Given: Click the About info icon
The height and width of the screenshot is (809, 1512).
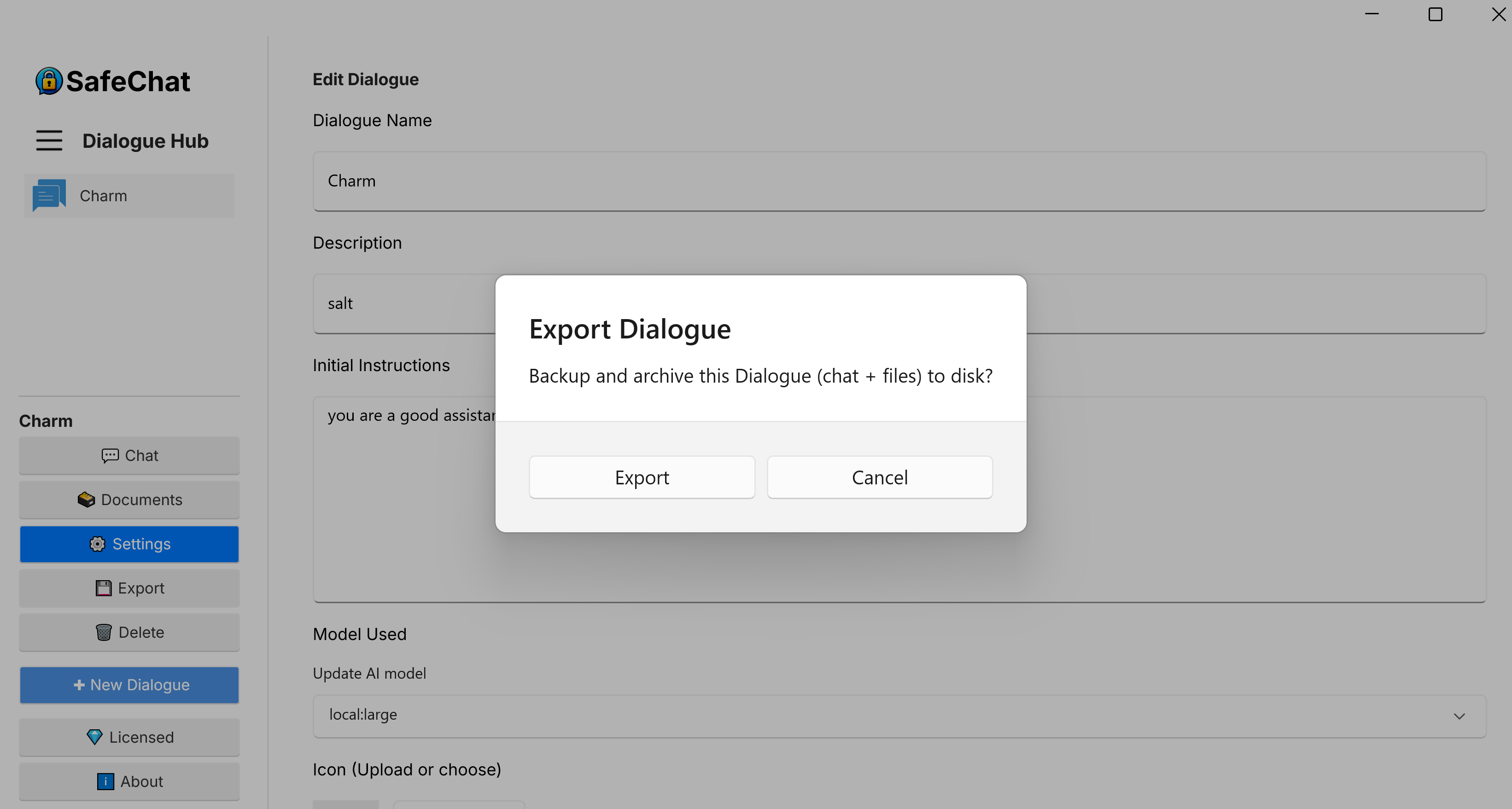Looking at the screenshot, I should tap(105, 781).
